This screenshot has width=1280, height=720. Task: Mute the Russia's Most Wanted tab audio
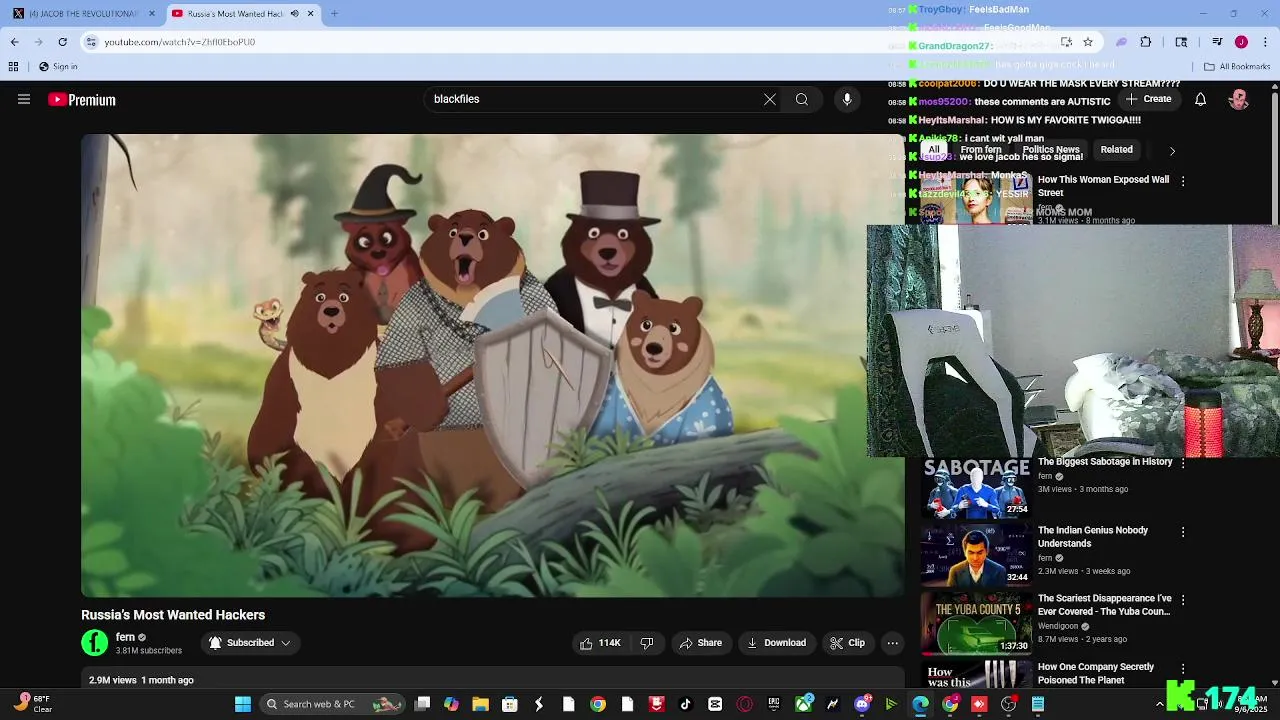294,13
